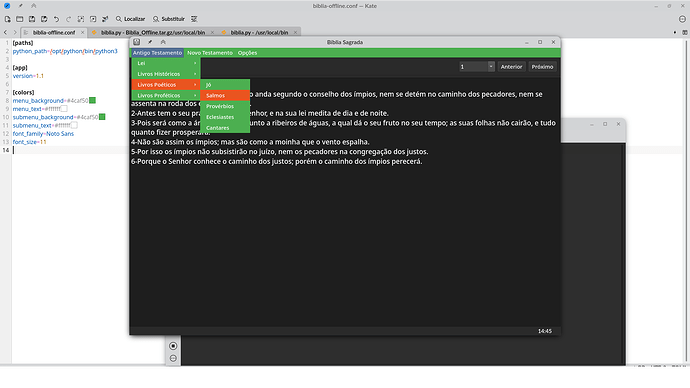Viewport: 690px width, 388px height.
Task: Go to next tab with right chevron
Action: pos(15,32)
